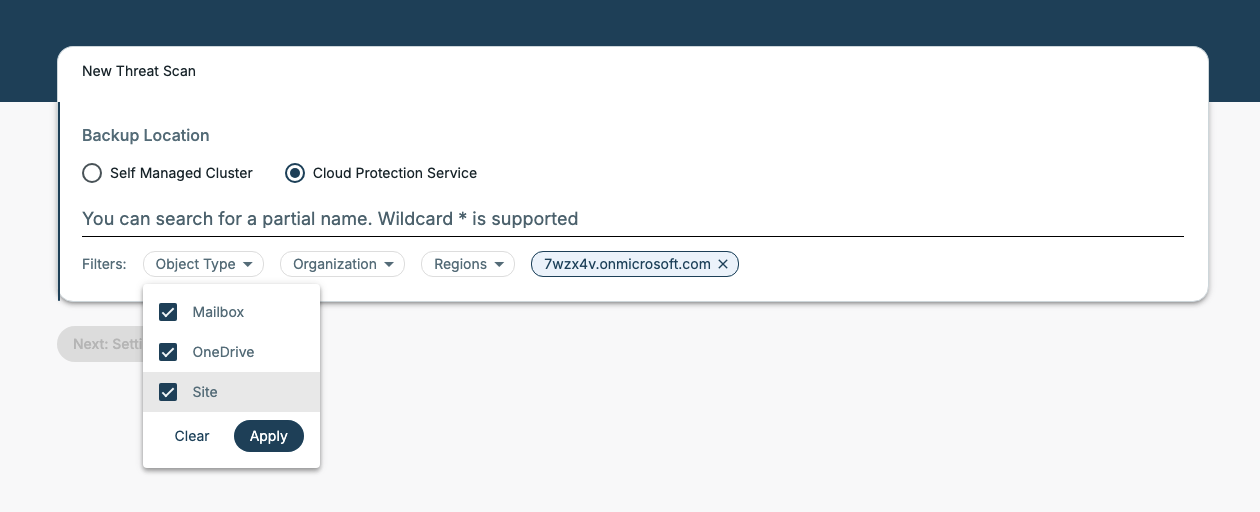Click the OneDrive option text
This screenshot has width=1260, height=512.
point(223,352)
